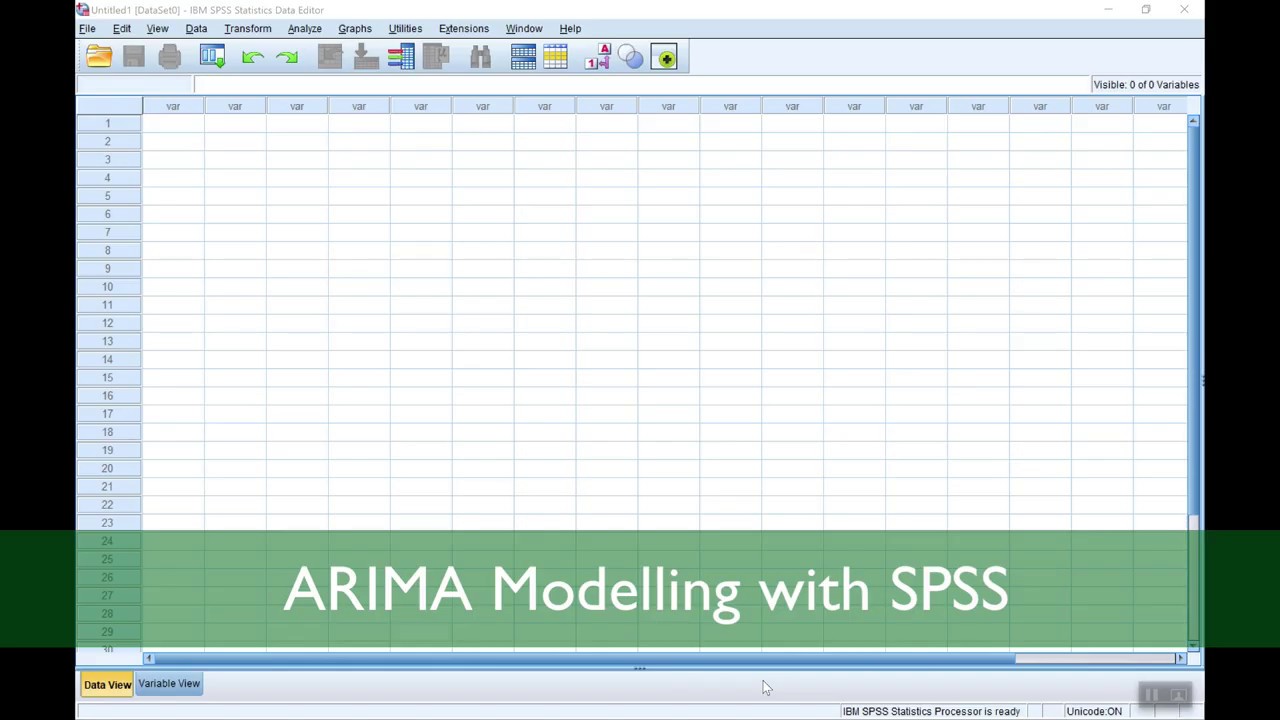
Task: Select row header 1
Action: point(108,123)
